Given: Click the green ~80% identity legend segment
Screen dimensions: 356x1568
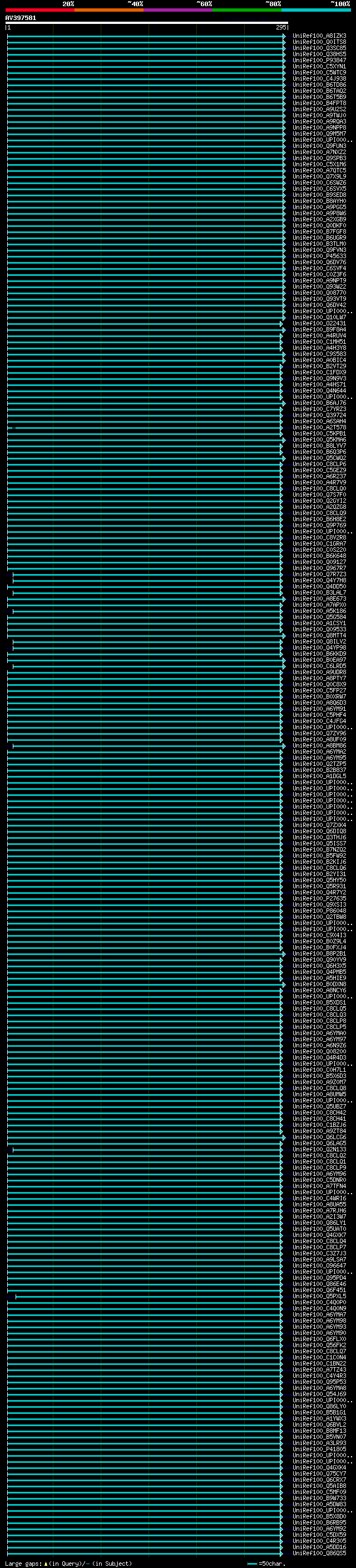Looking at the screenshot, I should [247, 11].
